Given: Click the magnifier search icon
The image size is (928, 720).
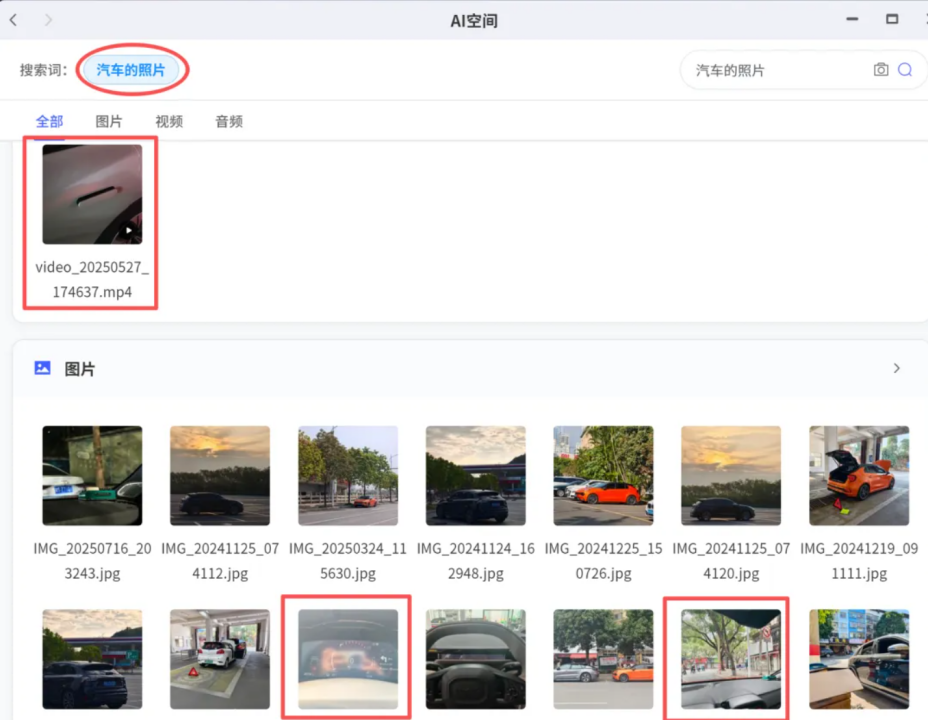Looking at the screenshot, I should pyautogui.click(x=905, y=70).
